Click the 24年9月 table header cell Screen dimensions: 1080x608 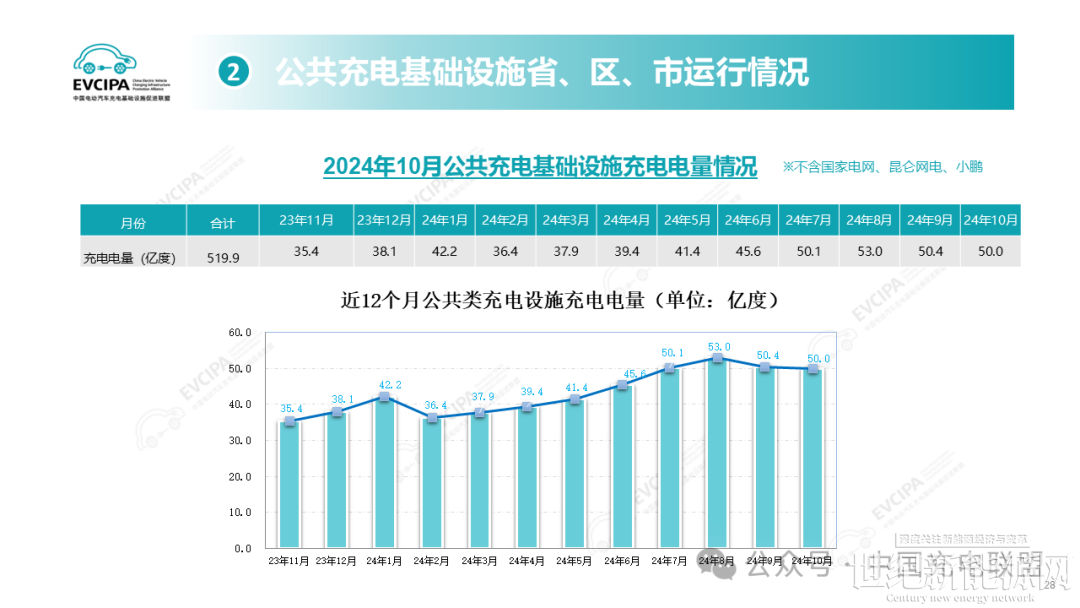tap(930, 220)
